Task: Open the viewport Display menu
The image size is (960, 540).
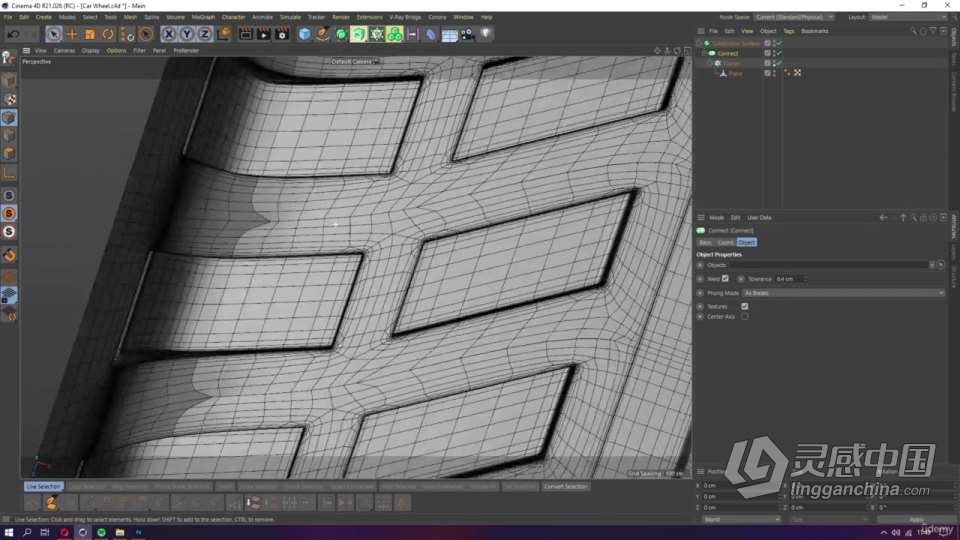Action: point(90,51)
